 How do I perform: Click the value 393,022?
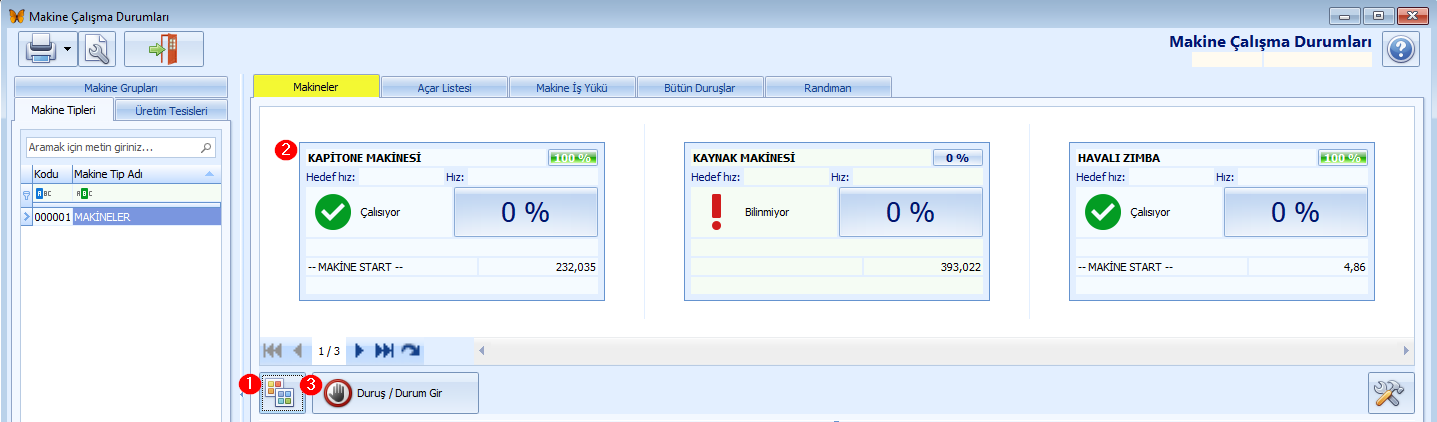(x=959, y=268)
